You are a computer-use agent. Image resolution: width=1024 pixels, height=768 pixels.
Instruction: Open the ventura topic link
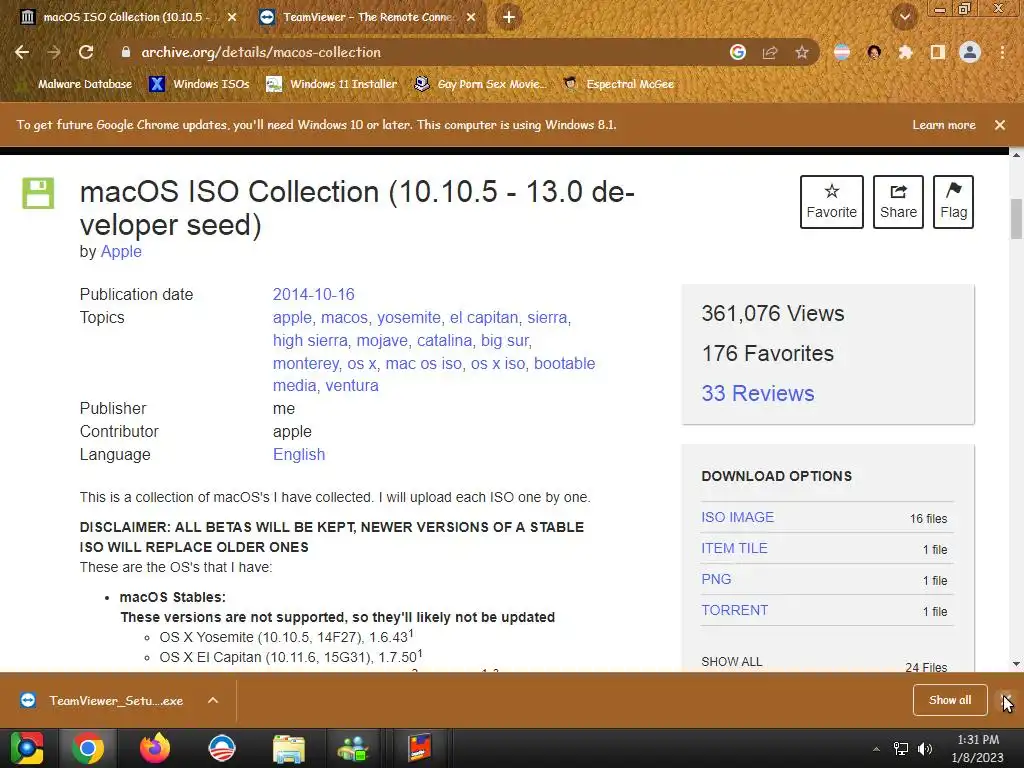tap(352, 385)
